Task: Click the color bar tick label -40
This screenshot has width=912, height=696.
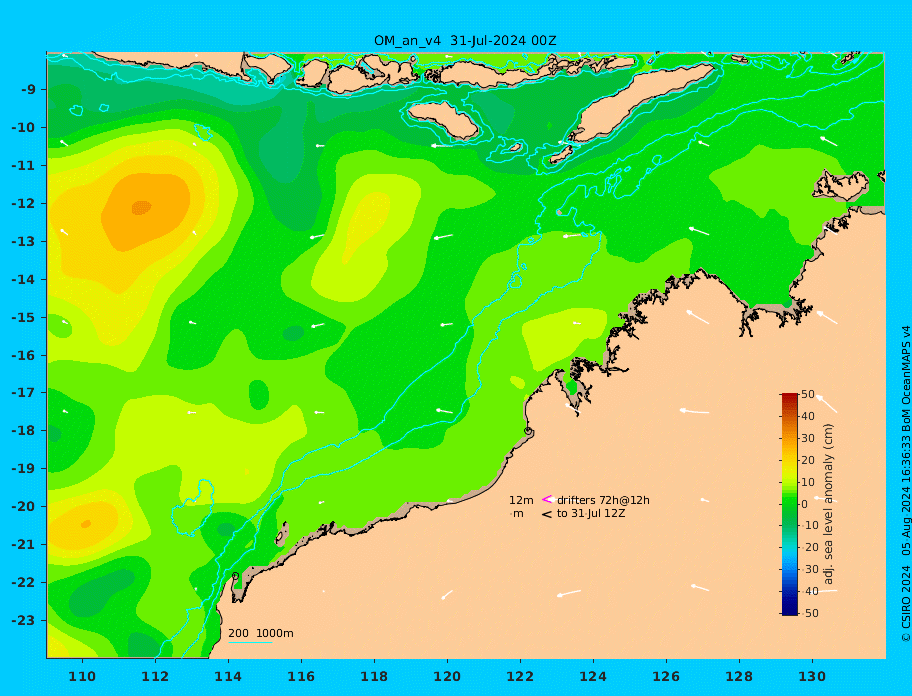Action: 808,592
